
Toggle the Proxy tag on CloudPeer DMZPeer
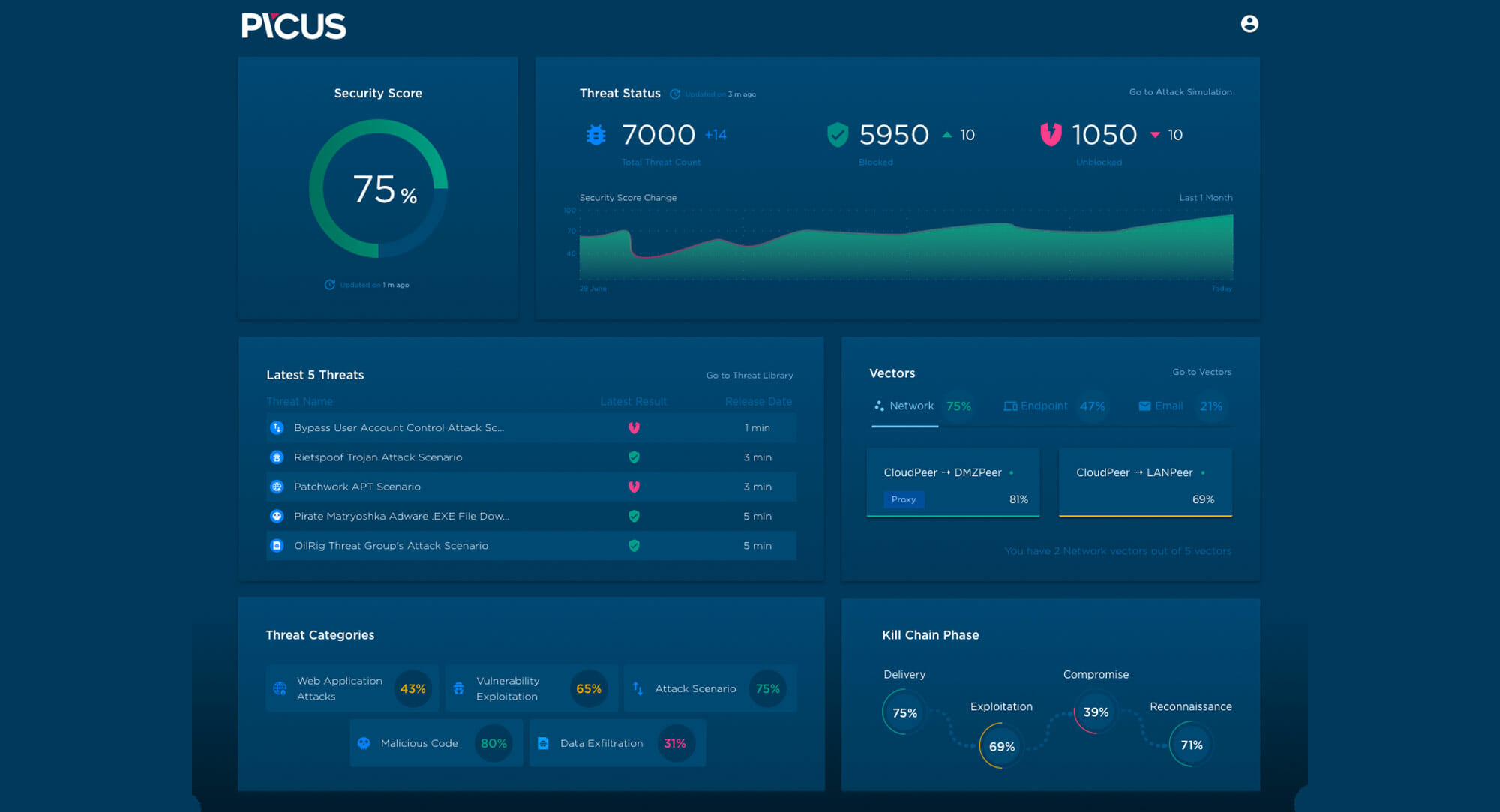[904, 499]
